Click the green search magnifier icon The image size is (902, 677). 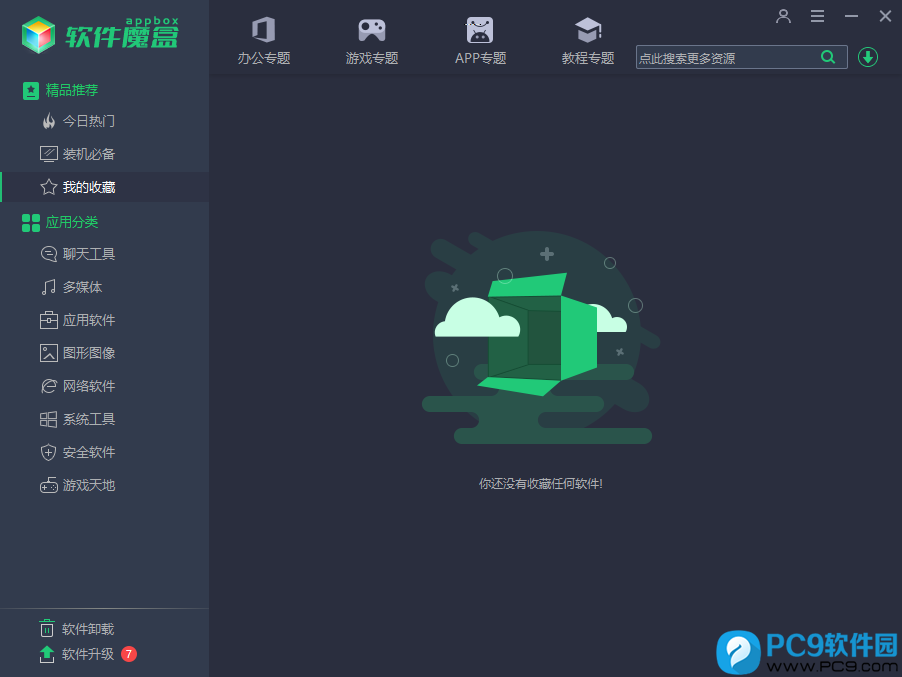[828, 57]
